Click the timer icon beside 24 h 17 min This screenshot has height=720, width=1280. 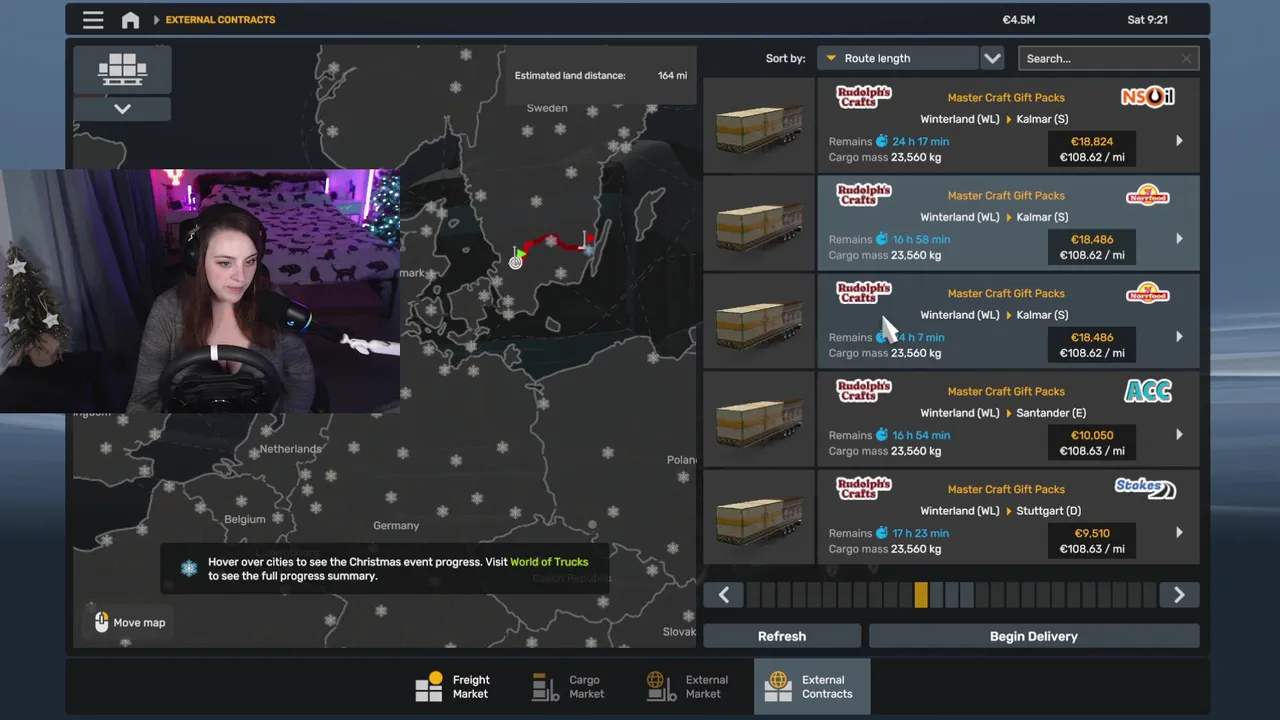coord(882,141)
